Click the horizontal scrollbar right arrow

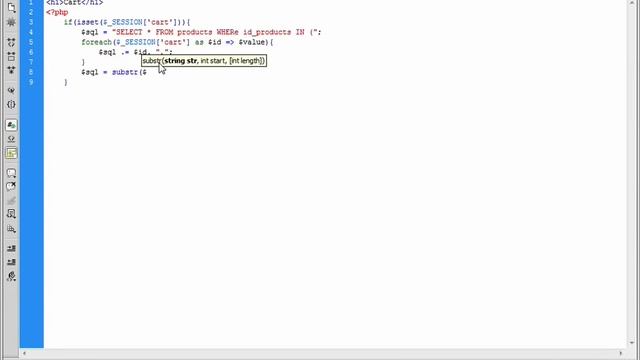coord(620,353)
